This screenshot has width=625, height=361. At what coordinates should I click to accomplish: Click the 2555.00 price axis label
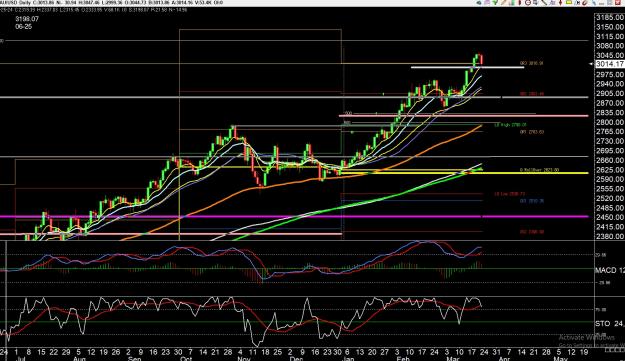click(610, 188)
